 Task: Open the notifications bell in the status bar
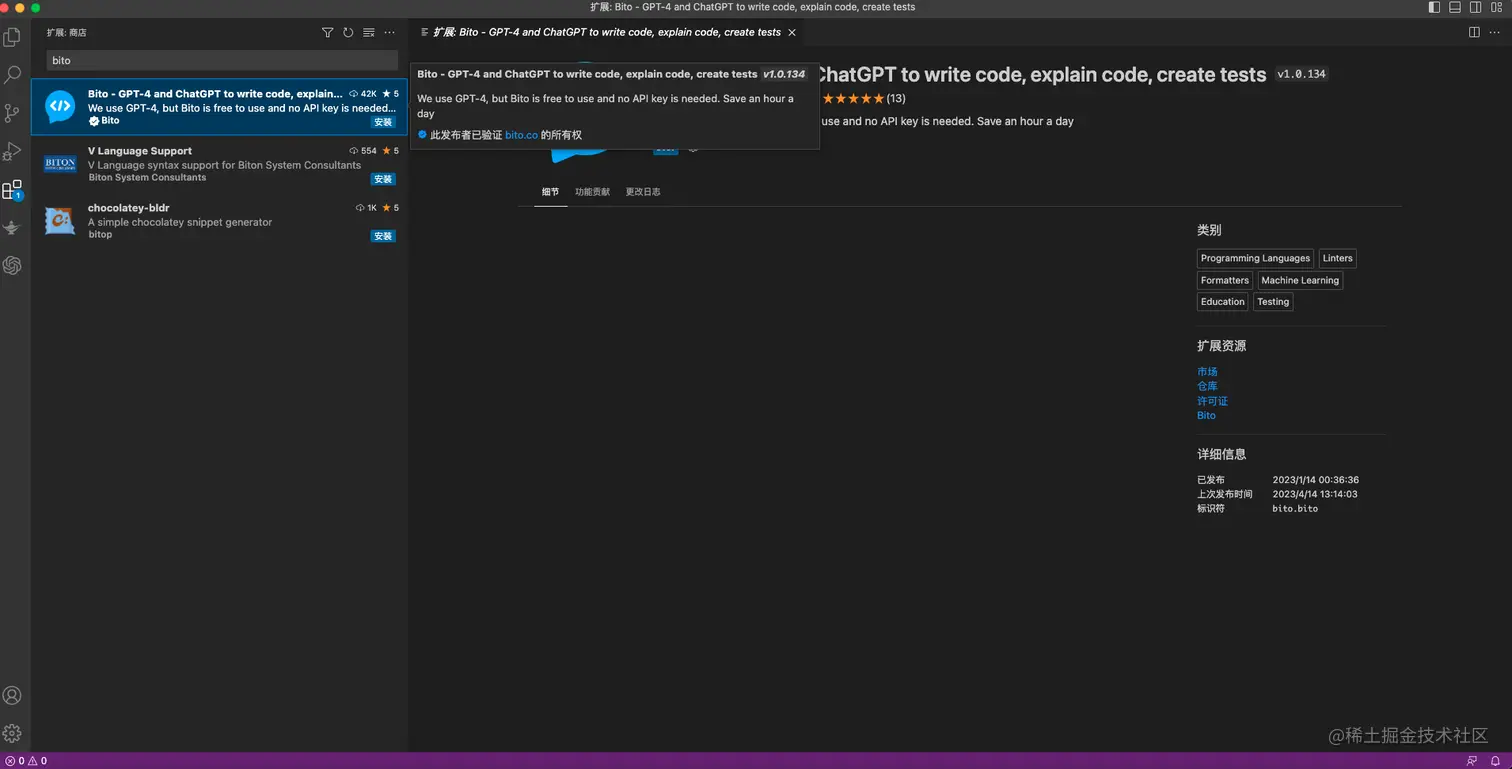pyautogui.click(x=1496, y=761)
